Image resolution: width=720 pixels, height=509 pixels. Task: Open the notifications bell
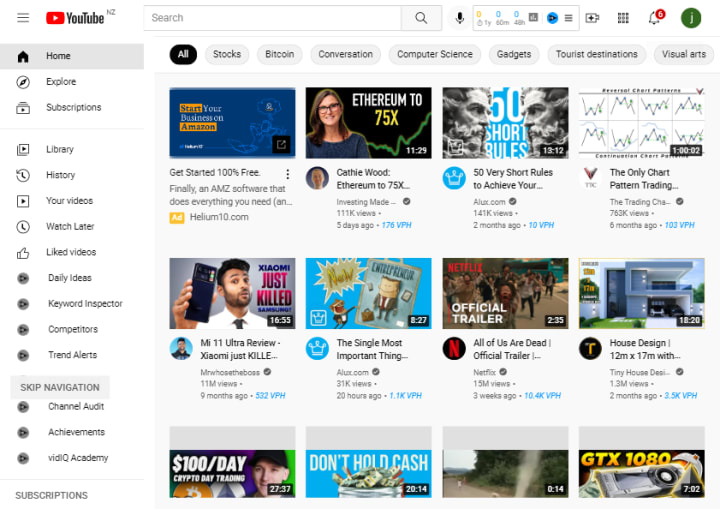point(654,18)
